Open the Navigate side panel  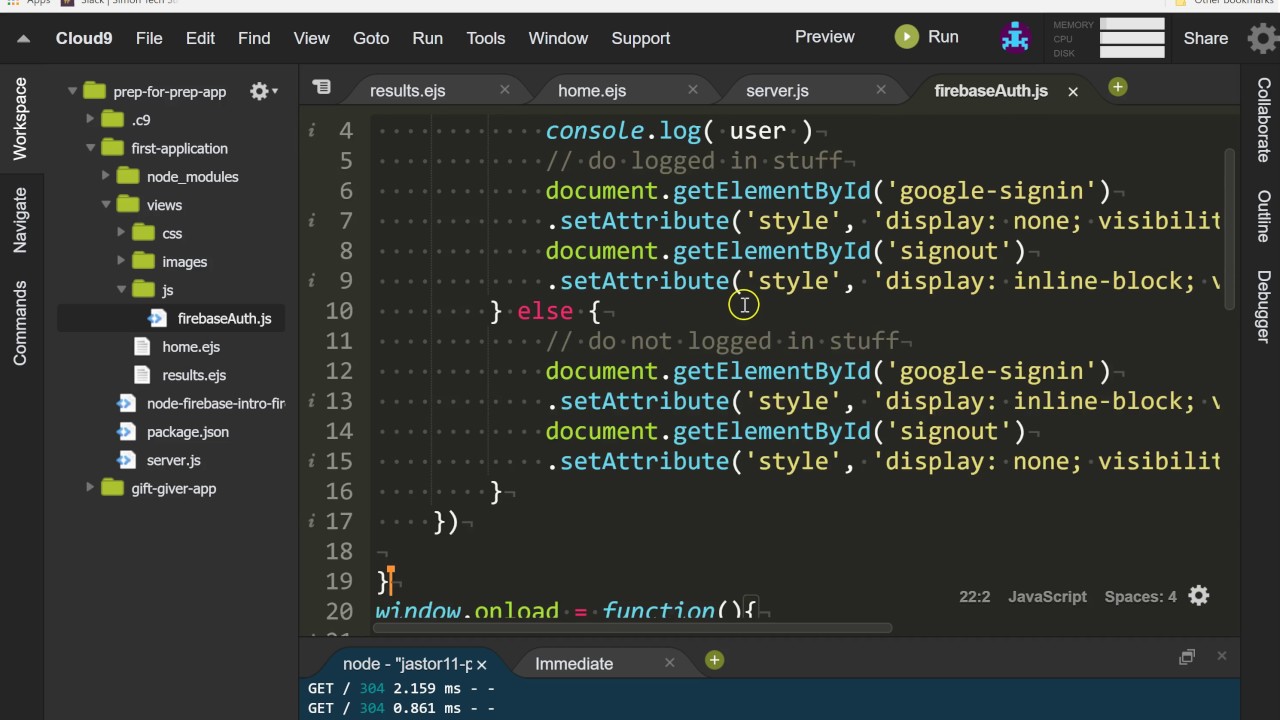(20, 219)
